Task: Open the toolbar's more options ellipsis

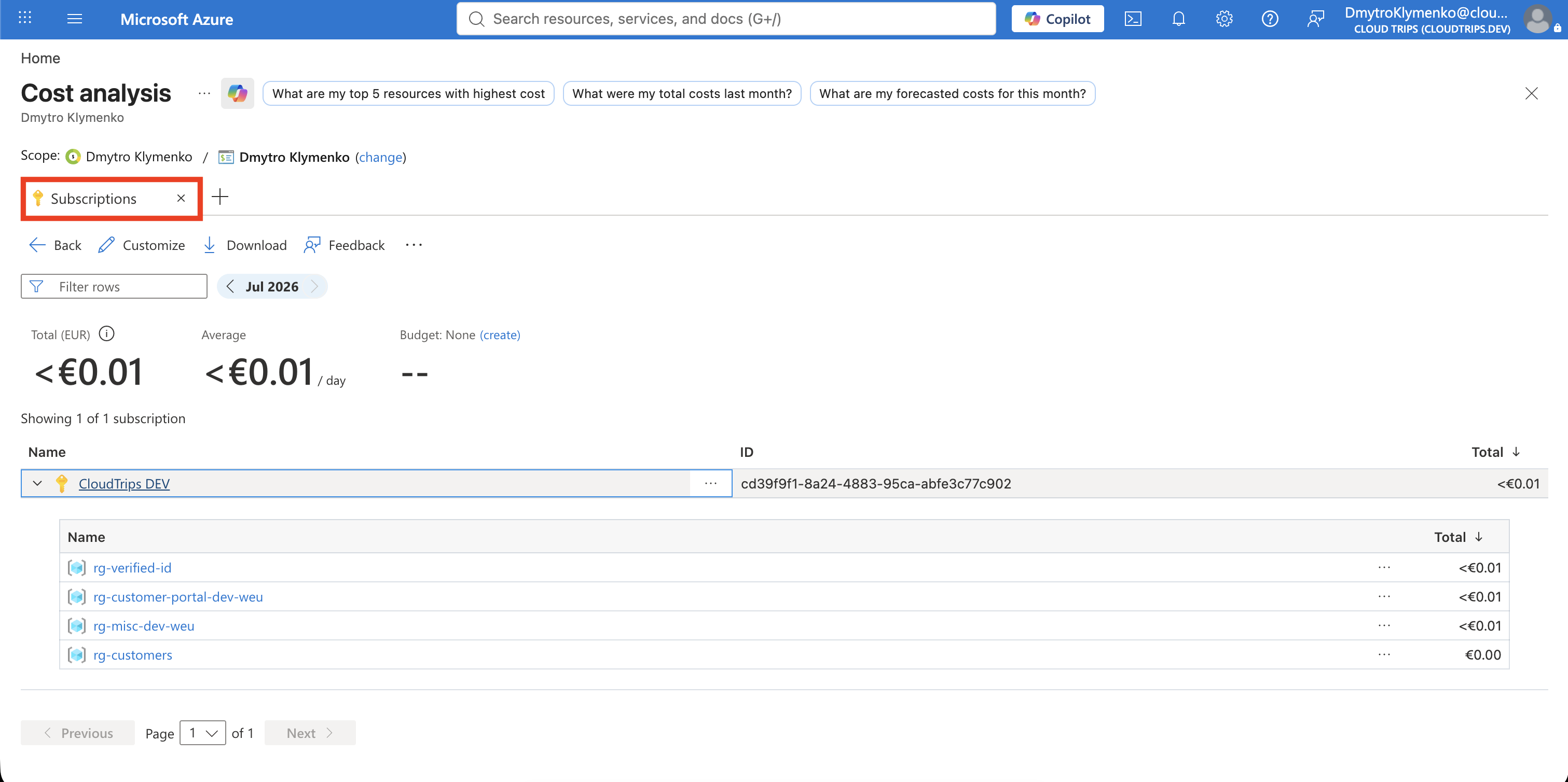Action: 414,245
